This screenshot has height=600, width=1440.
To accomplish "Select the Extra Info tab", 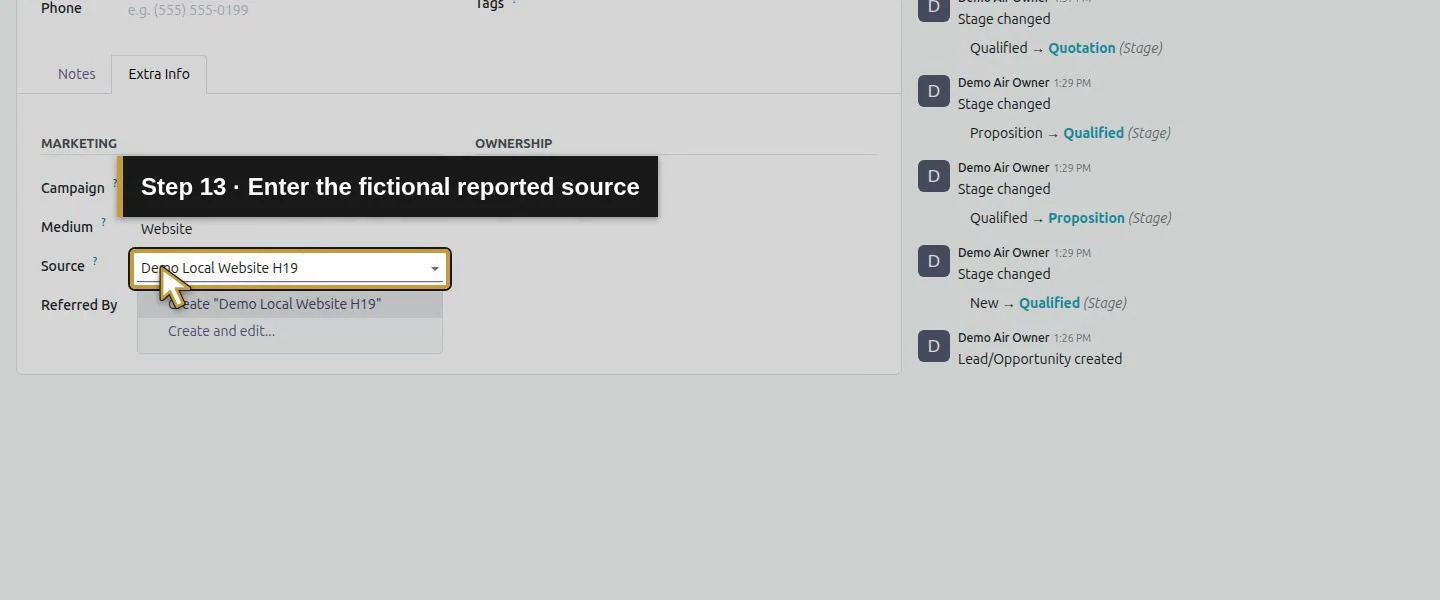I will 159,74.
